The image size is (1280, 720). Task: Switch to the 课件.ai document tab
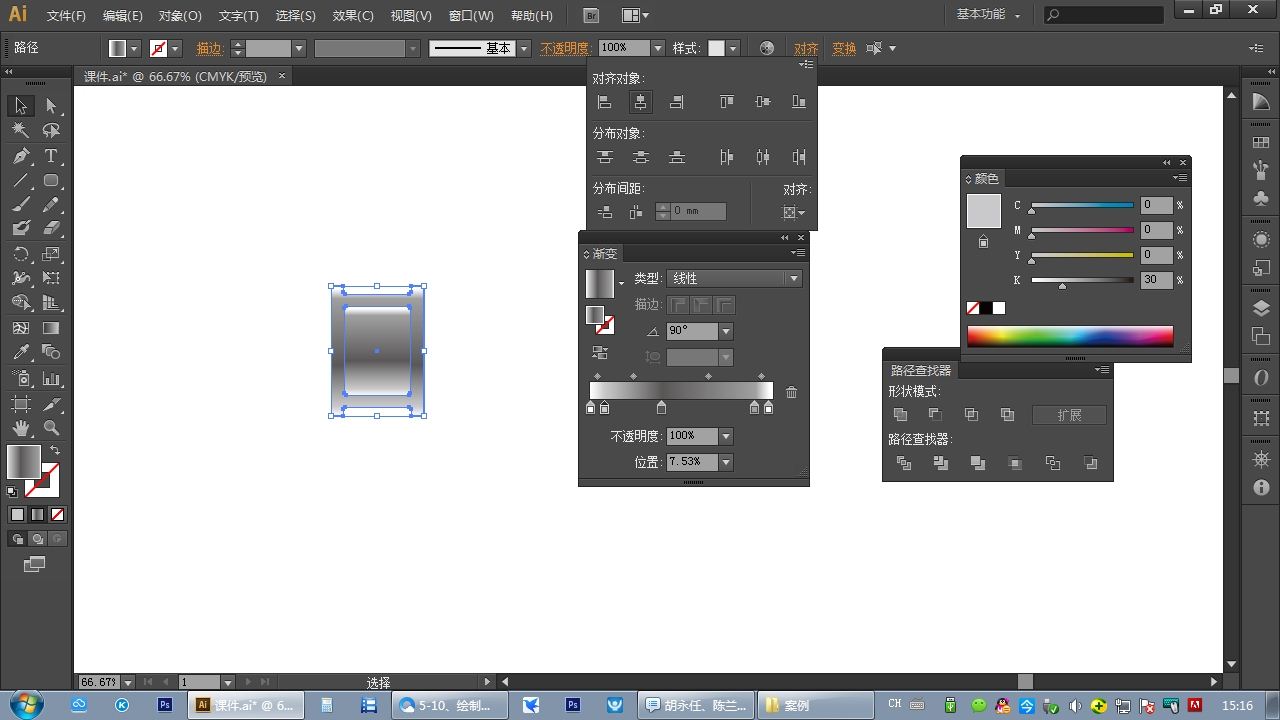[x=182, y=76]
